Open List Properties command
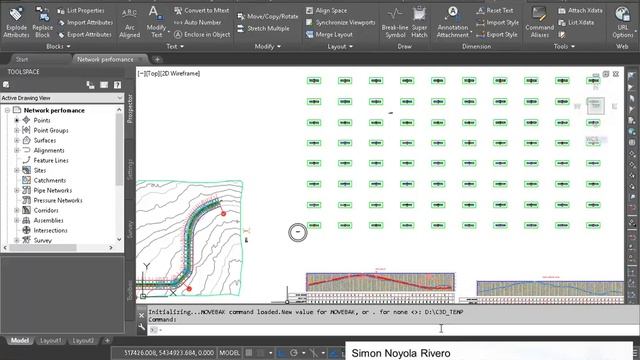 point(81,11)
